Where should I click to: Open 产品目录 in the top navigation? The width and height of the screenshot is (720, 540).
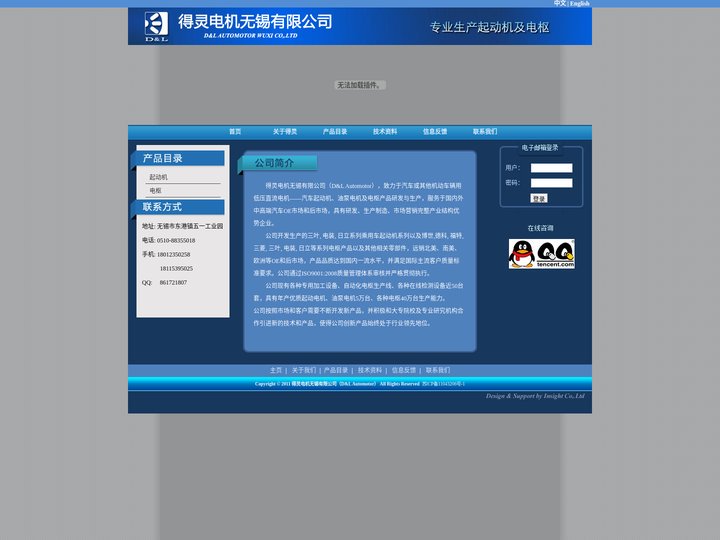pyautogui.click(x=335, y=131)
